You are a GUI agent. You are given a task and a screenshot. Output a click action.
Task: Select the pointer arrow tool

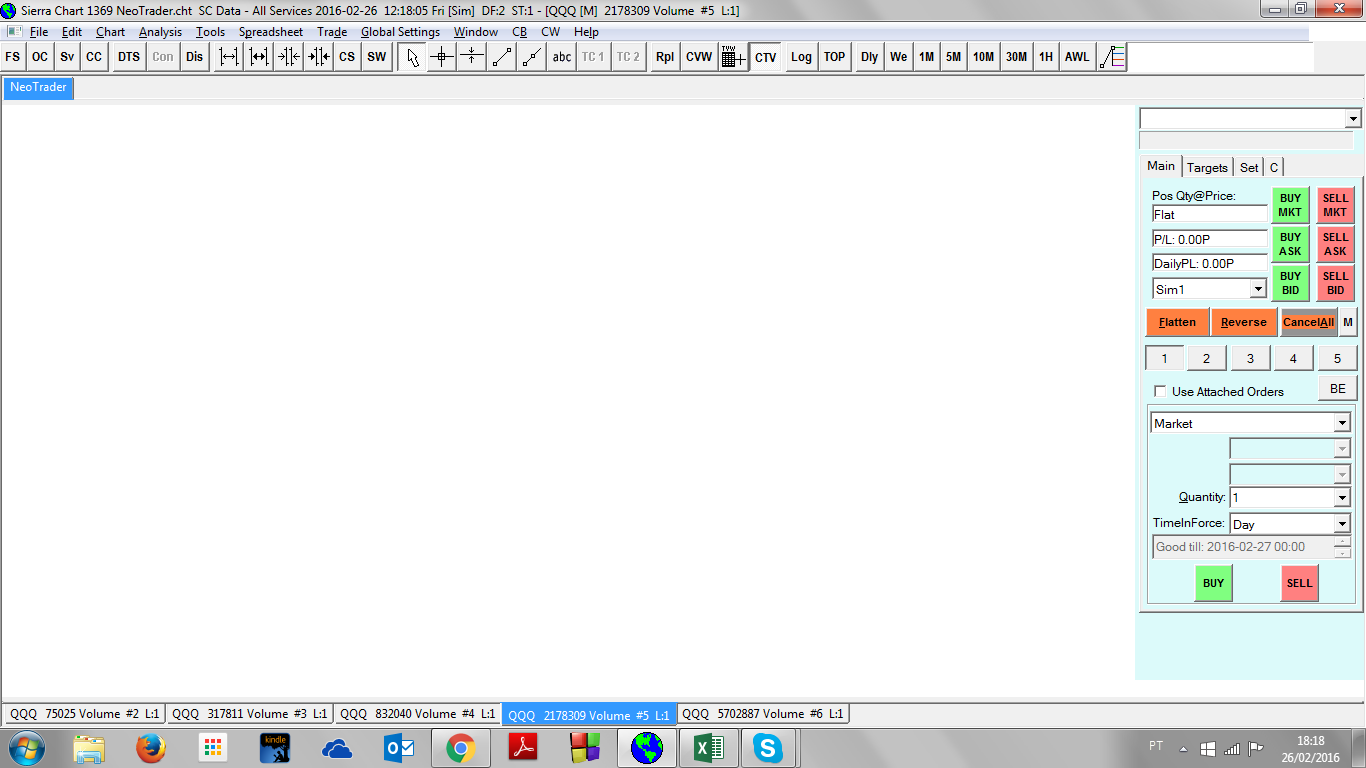[412, 57]
